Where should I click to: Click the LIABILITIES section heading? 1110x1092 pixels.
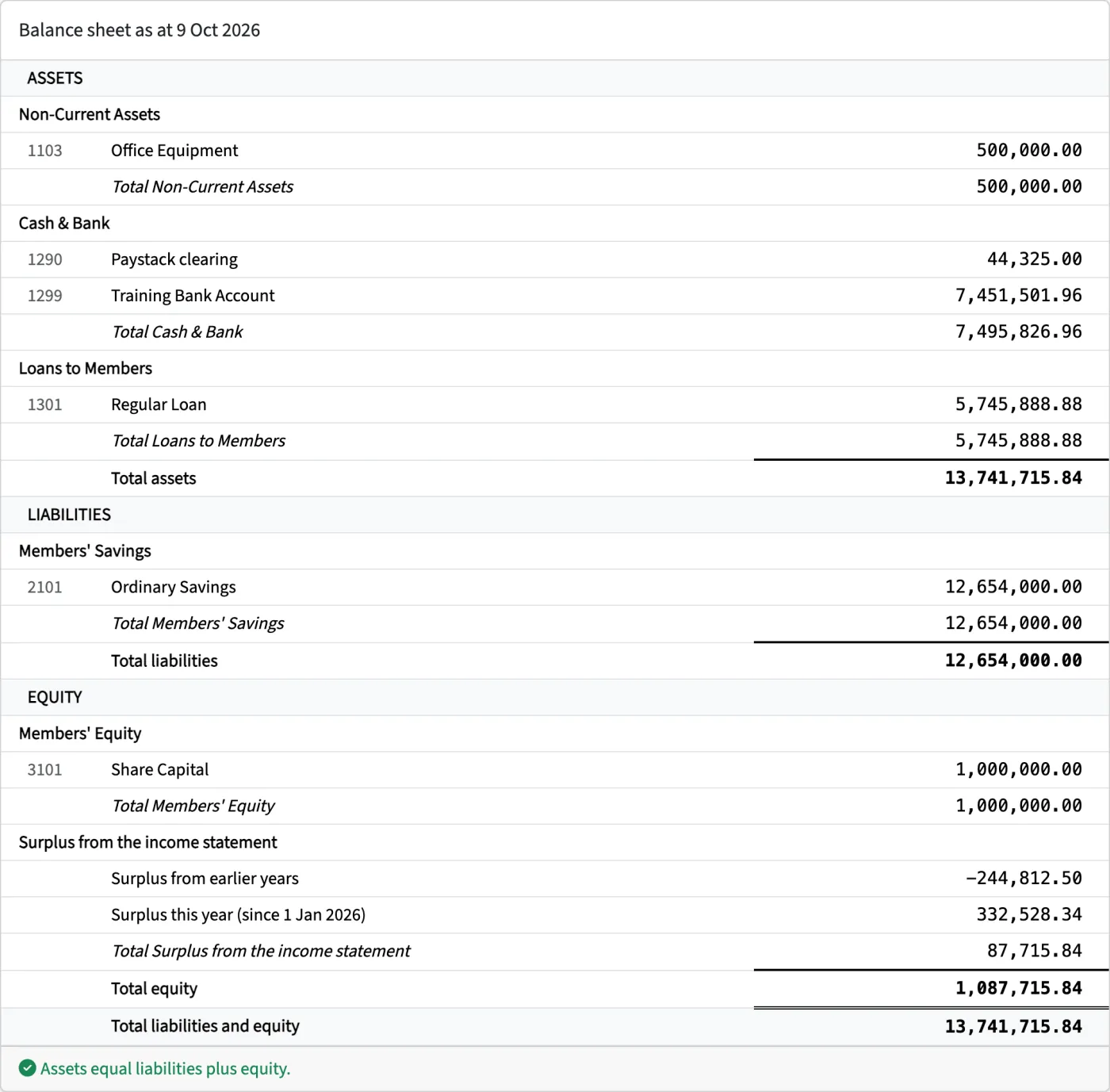[69, 515]
